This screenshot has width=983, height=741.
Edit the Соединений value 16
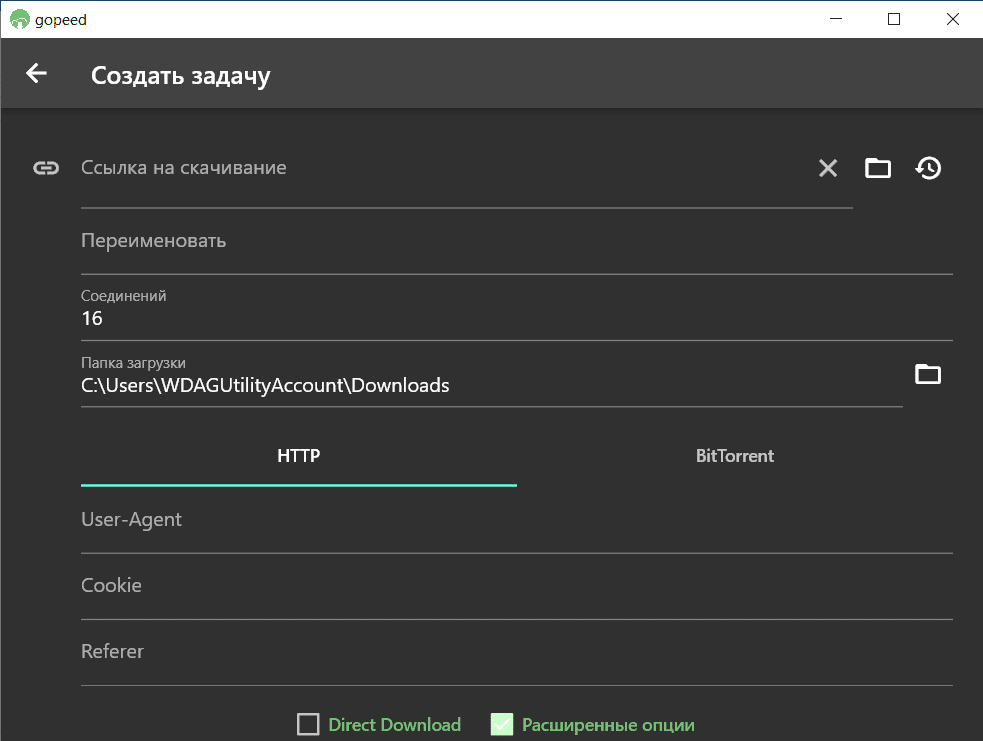click(517, 312)
